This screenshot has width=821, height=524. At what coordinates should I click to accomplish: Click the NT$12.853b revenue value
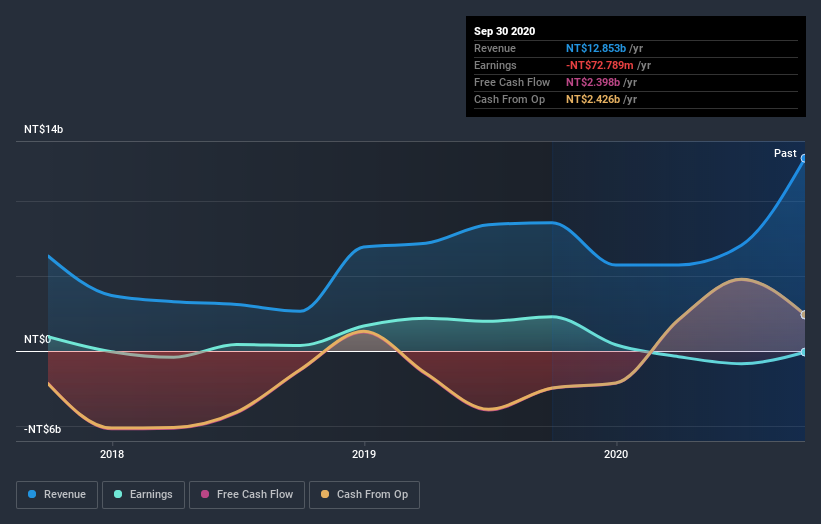pyautogui.click(x=596, y=48)
